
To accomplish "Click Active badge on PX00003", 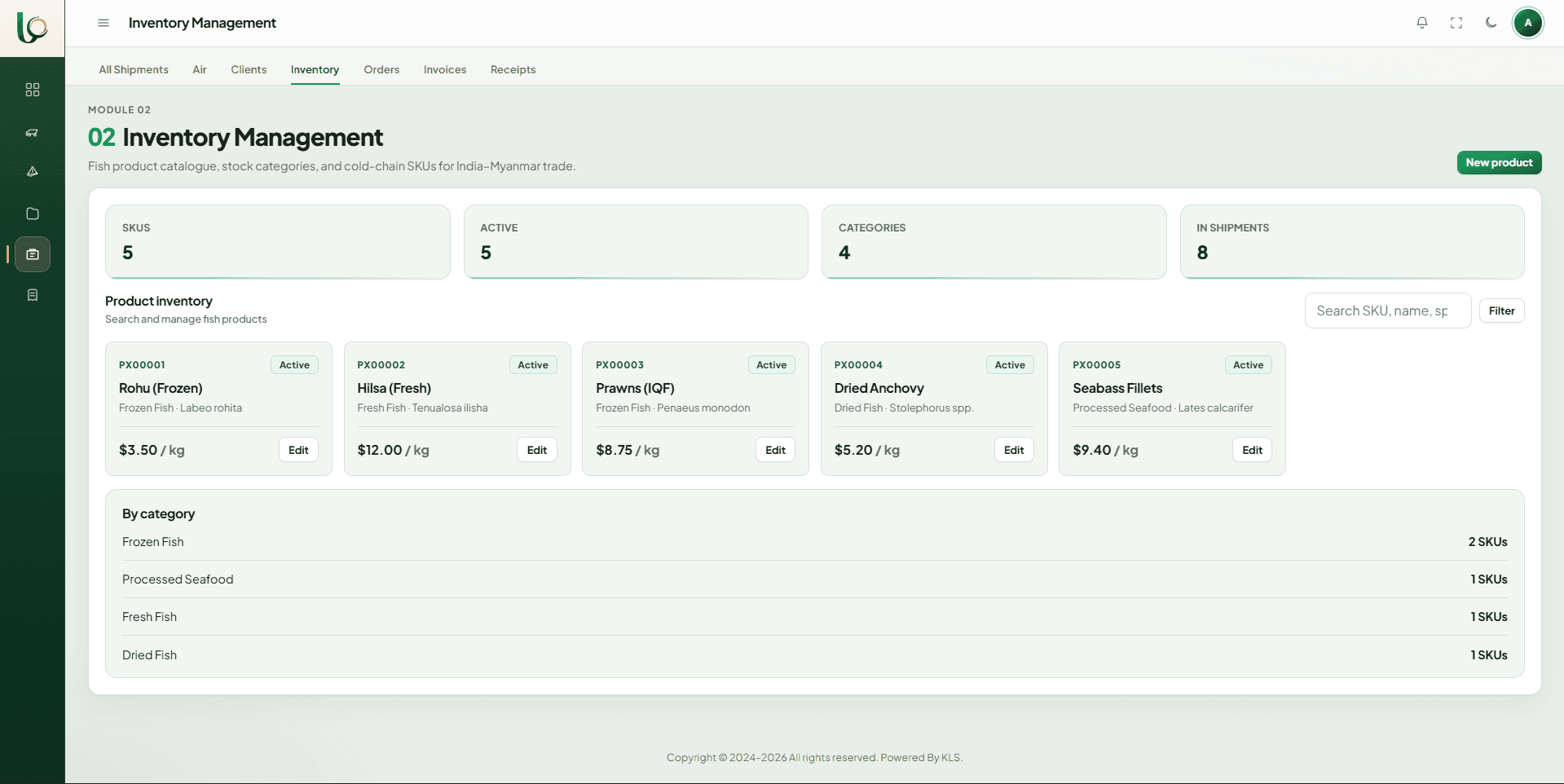I will click(x=771, y=365).
